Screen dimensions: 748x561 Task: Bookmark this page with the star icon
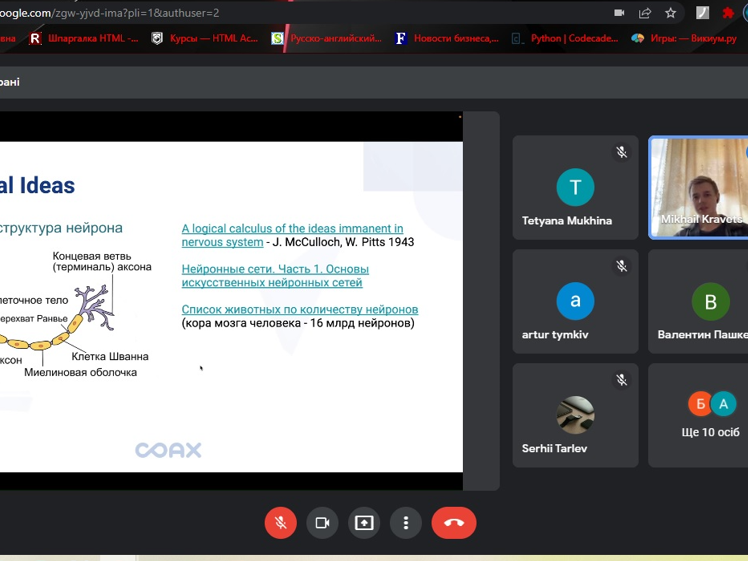click(x=671, y=13)
